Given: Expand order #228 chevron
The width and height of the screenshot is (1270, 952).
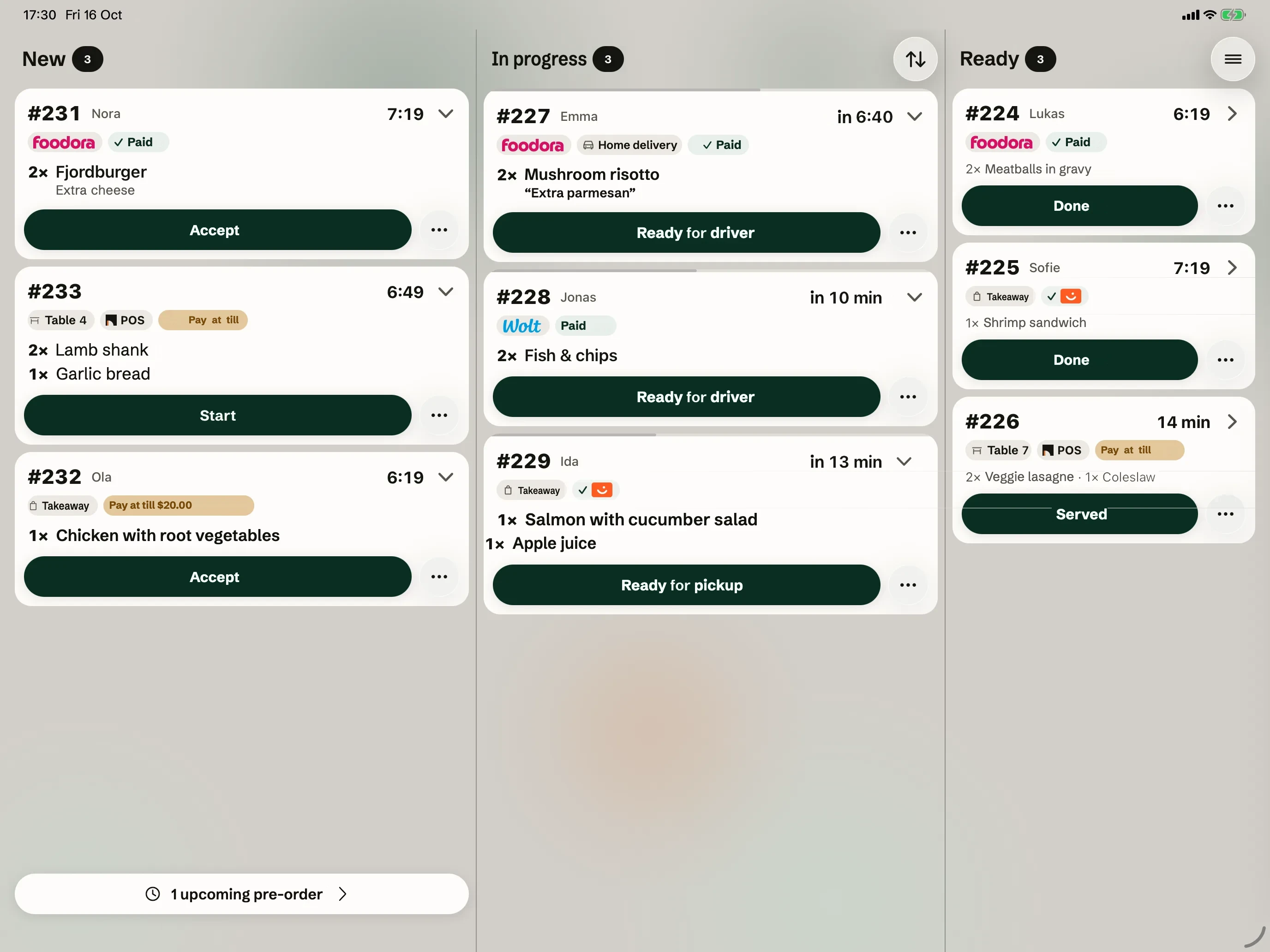Looking at the screenshot, I should click(915, 297).
